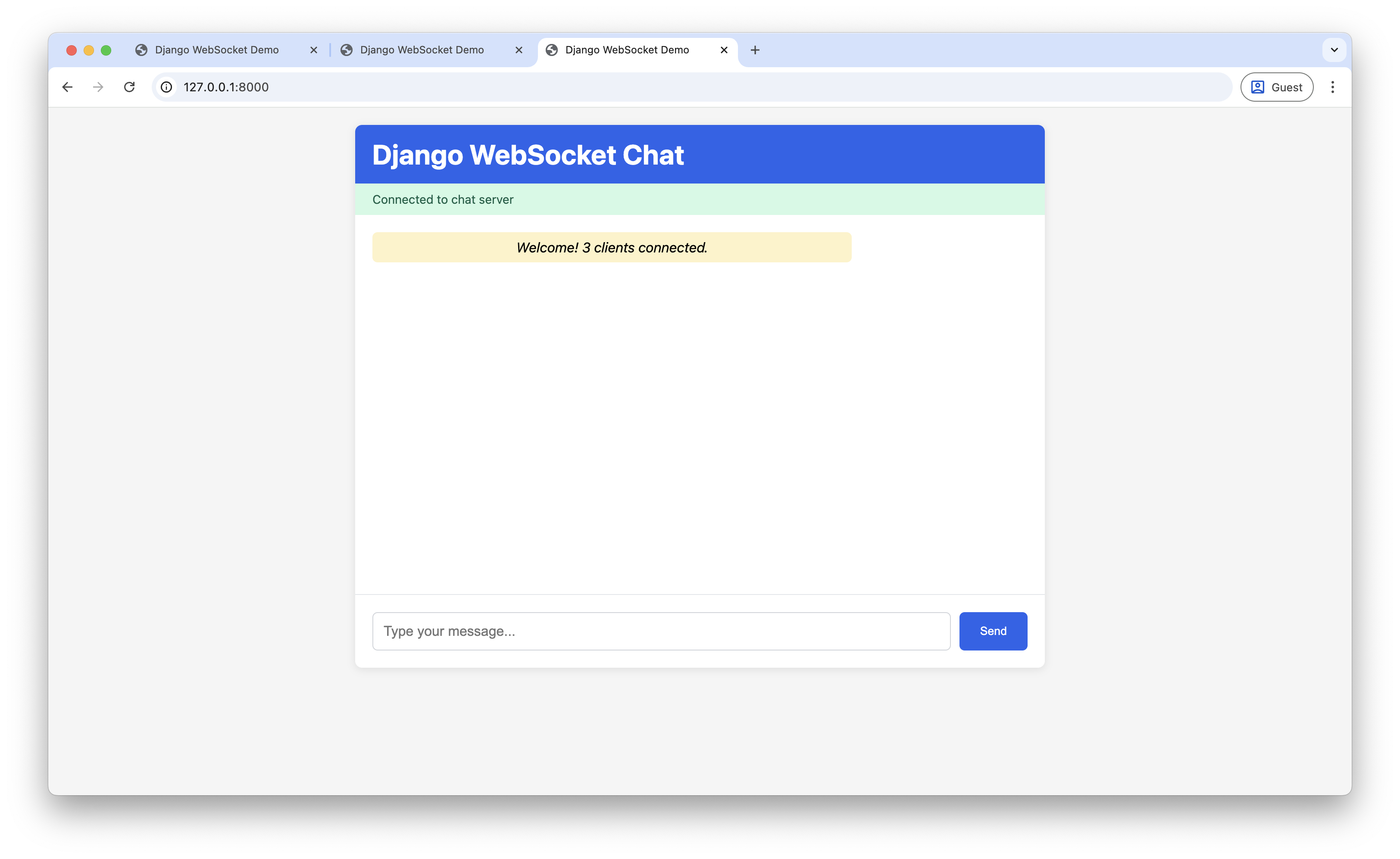Click the globe favicon on the first tab
Screen dimensions: 1400x859
[x=141, y=50]
